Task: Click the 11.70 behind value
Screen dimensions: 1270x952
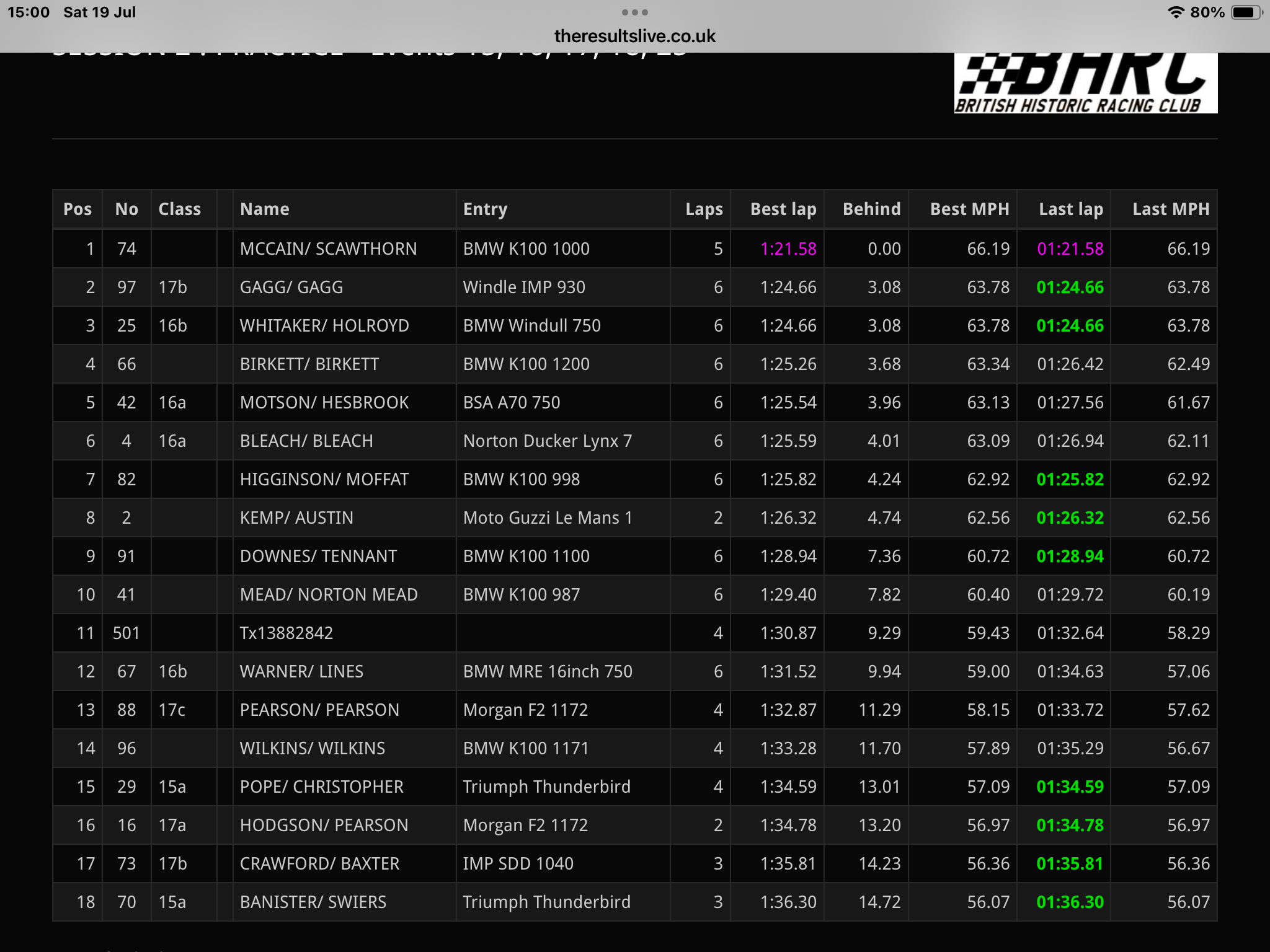Action: click(x=879, y=749)
